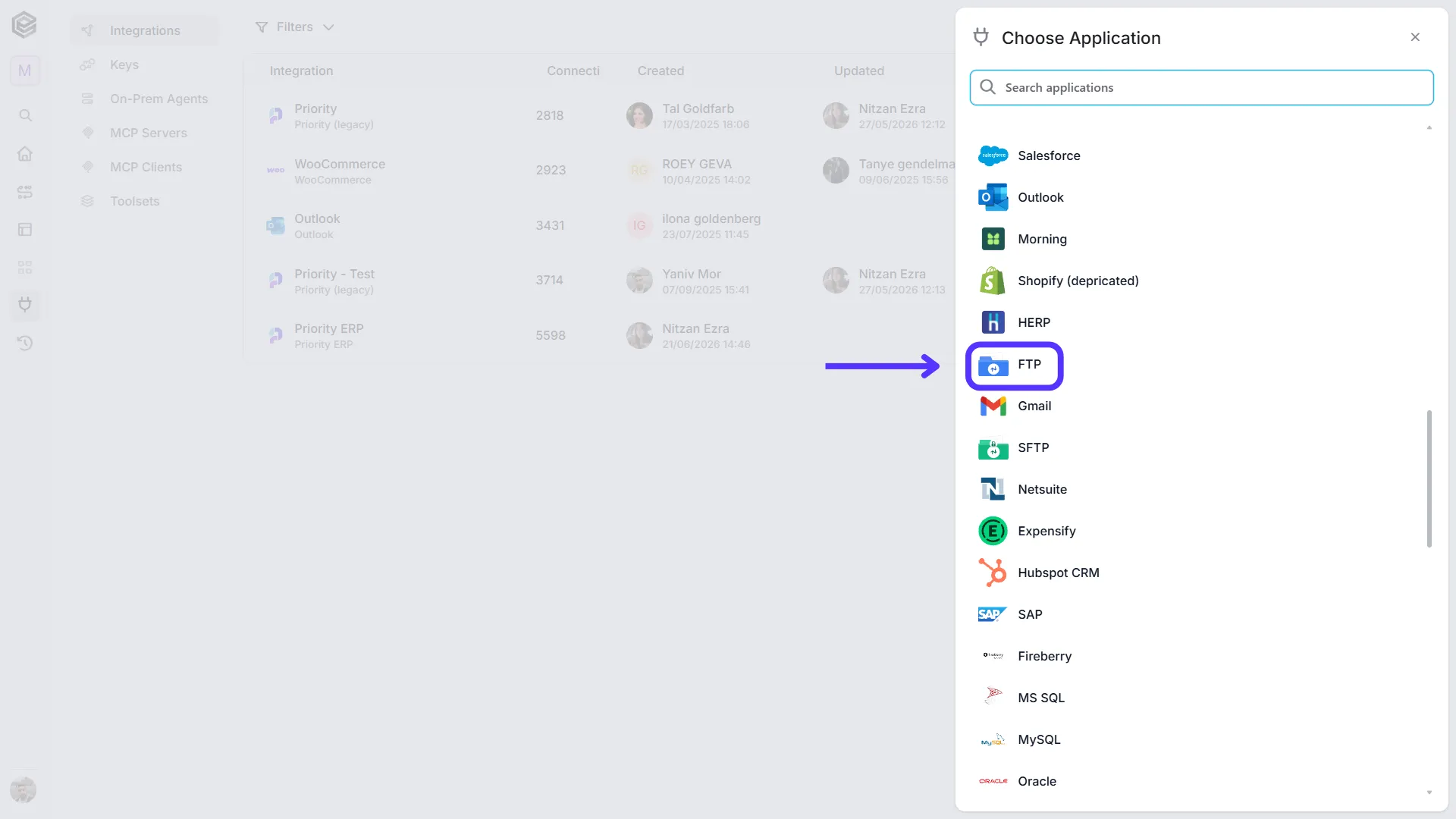Select the FTP folder icon
1456x819 pixels.
coord(993,366)
